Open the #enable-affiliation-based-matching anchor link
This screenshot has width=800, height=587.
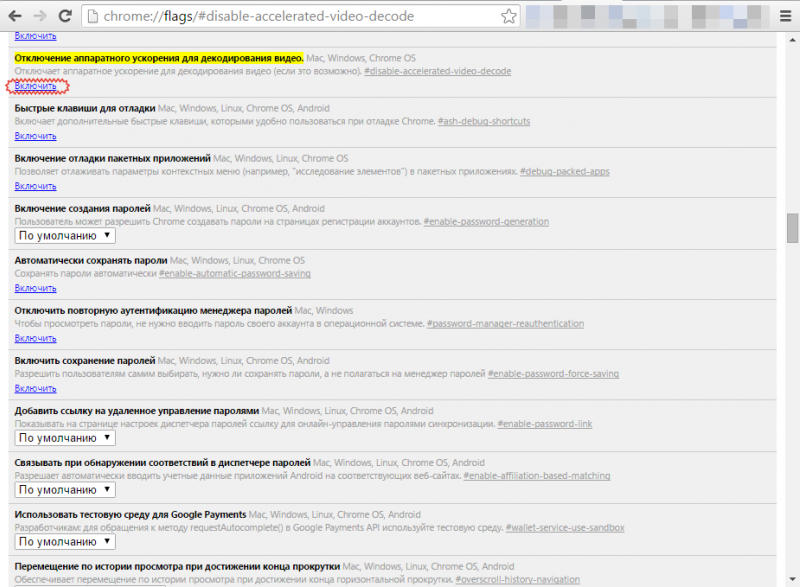coord(537,476)
